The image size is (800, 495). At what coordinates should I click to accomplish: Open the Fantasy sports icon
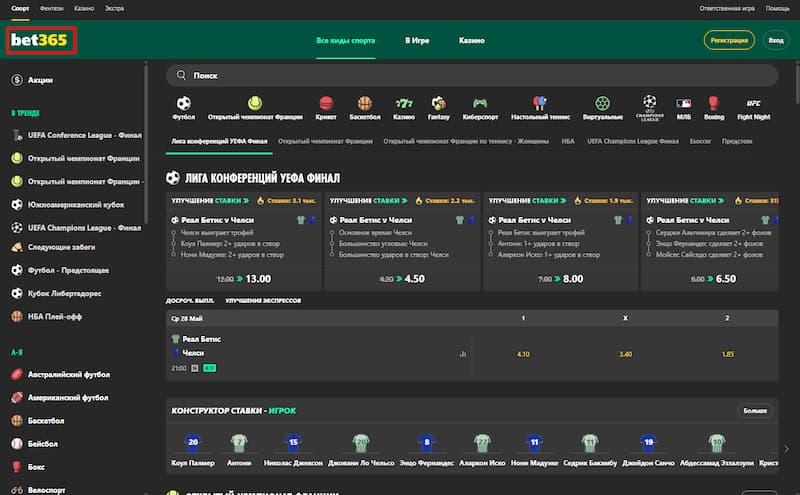(x=438, y=108)
